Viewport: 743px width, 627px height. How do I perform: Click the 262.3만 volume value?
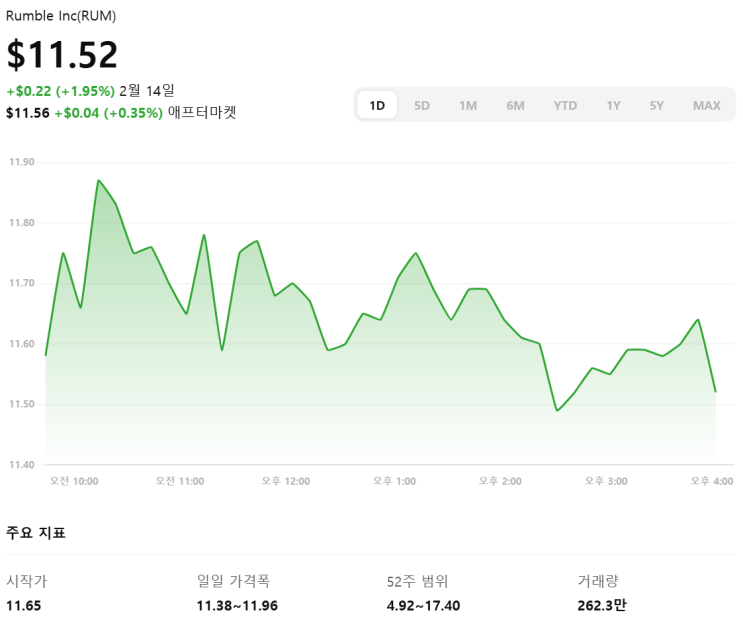point(602,606)
